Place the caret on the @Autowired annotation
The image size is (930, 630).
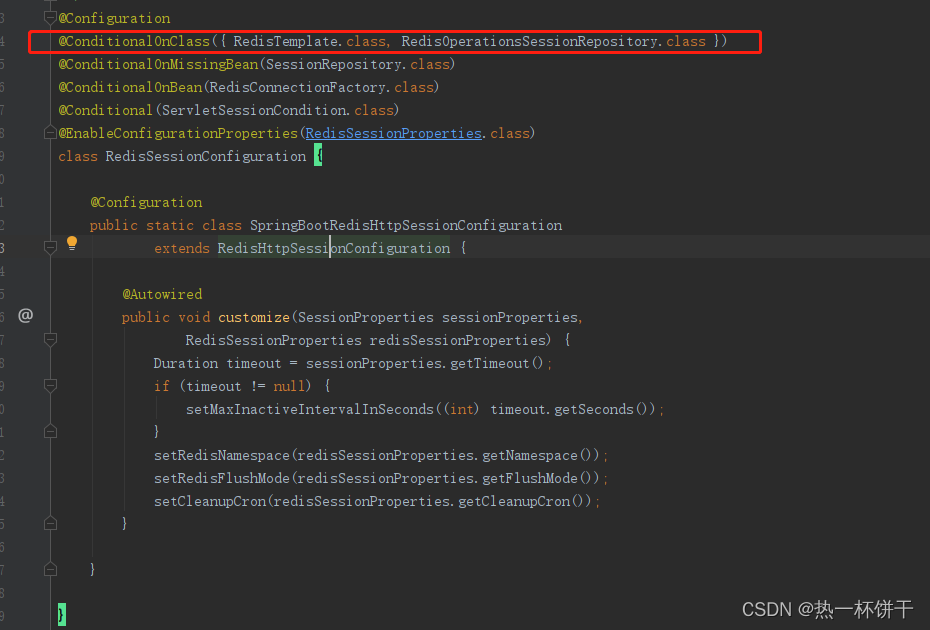162,294
